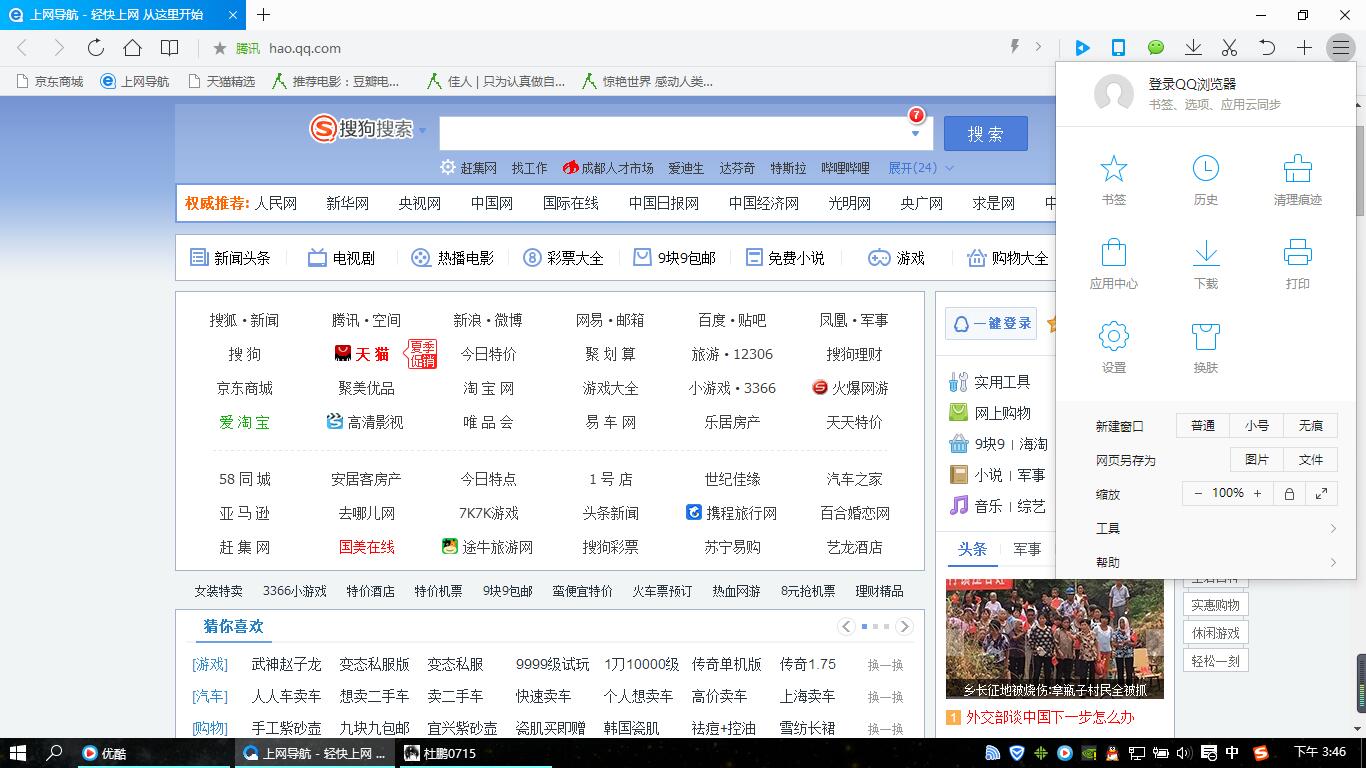1366x768 pixels.
Task: Click the browser back arrow
Action: point(23,47)
